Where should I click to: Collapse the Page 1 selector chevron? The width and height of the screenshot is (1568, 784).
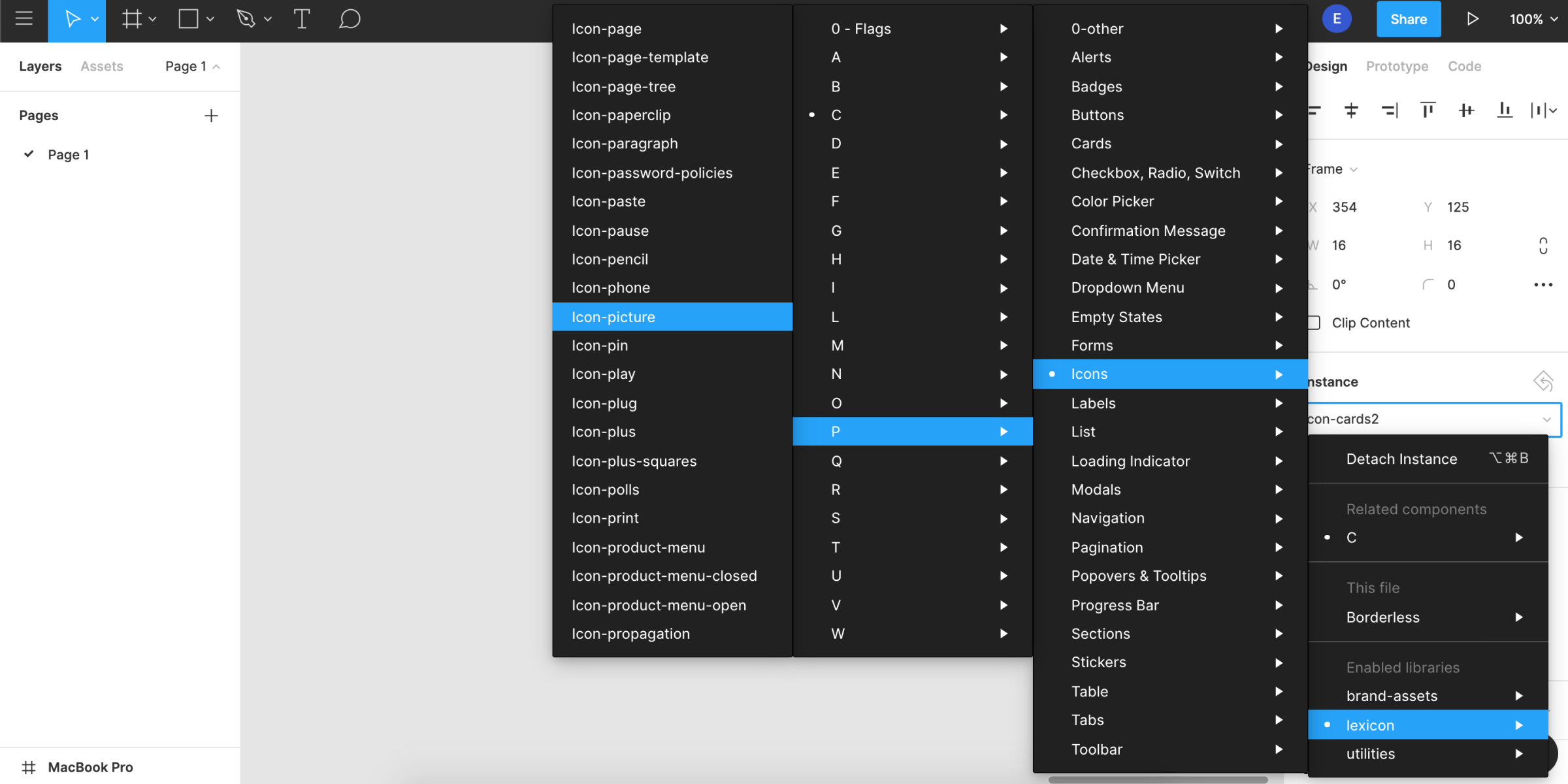point(218,65)
